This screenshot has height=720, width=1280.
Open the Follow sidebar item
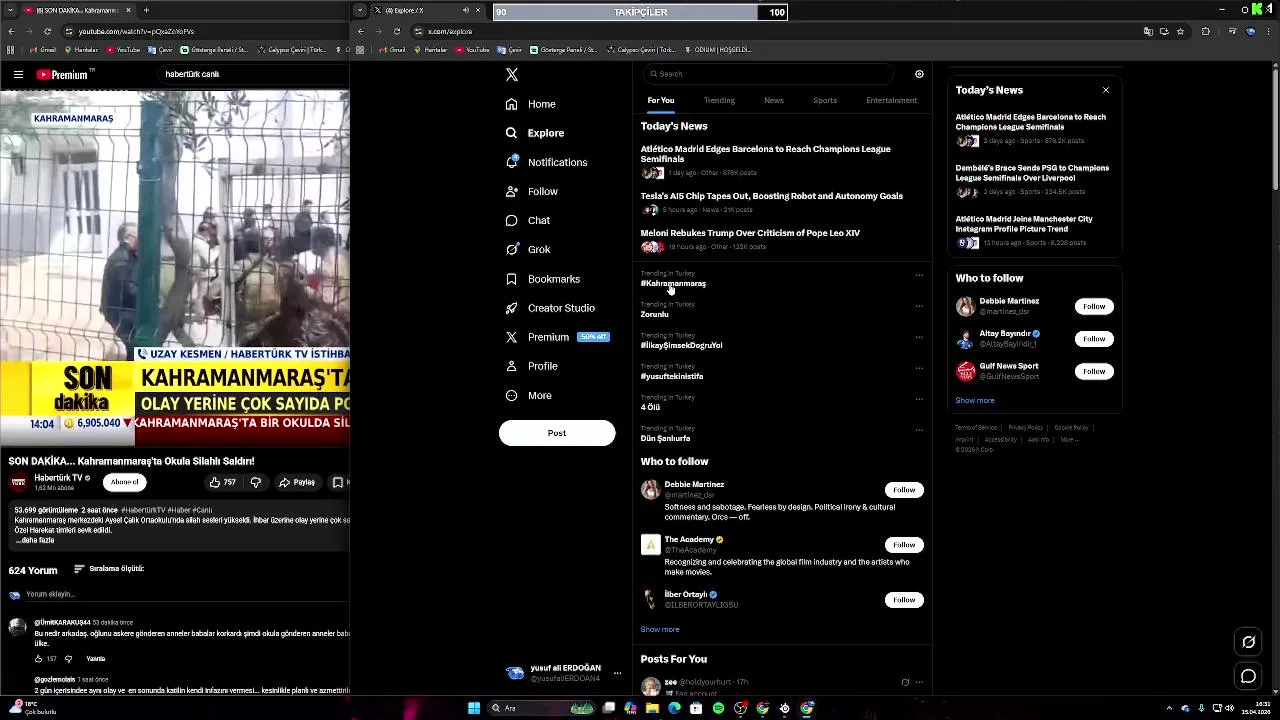(531, 191)
